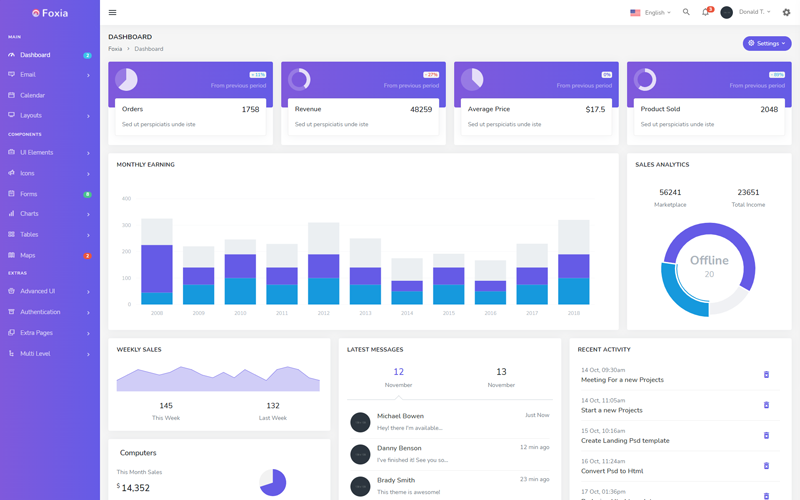800x500 pixels.
Task: Open the Dashboard sidebar item
Action: 35,55
